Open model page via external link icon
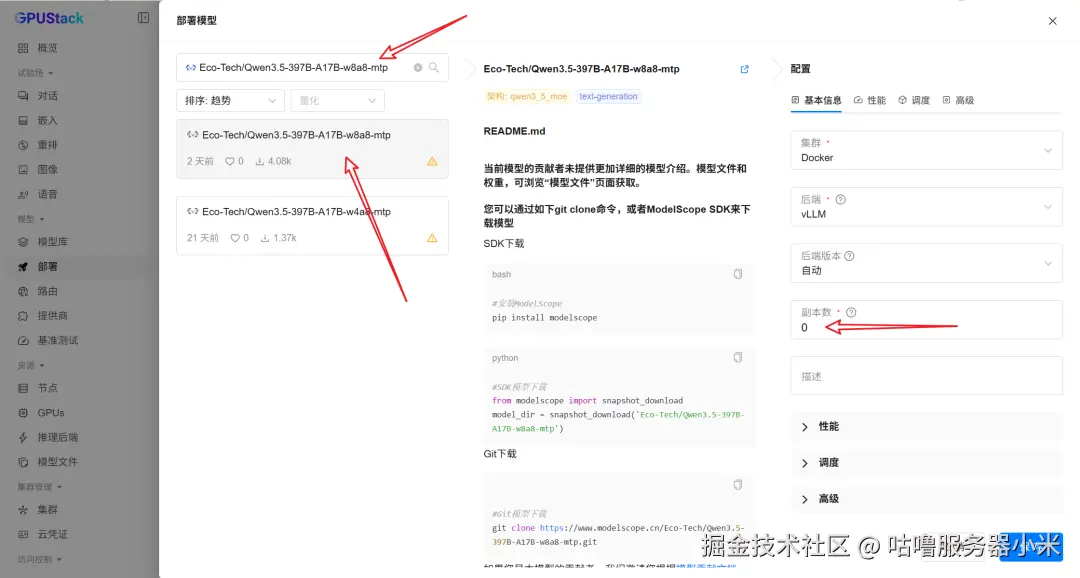The width and height of the screenshot is (1080, 578). click(745, 69)
